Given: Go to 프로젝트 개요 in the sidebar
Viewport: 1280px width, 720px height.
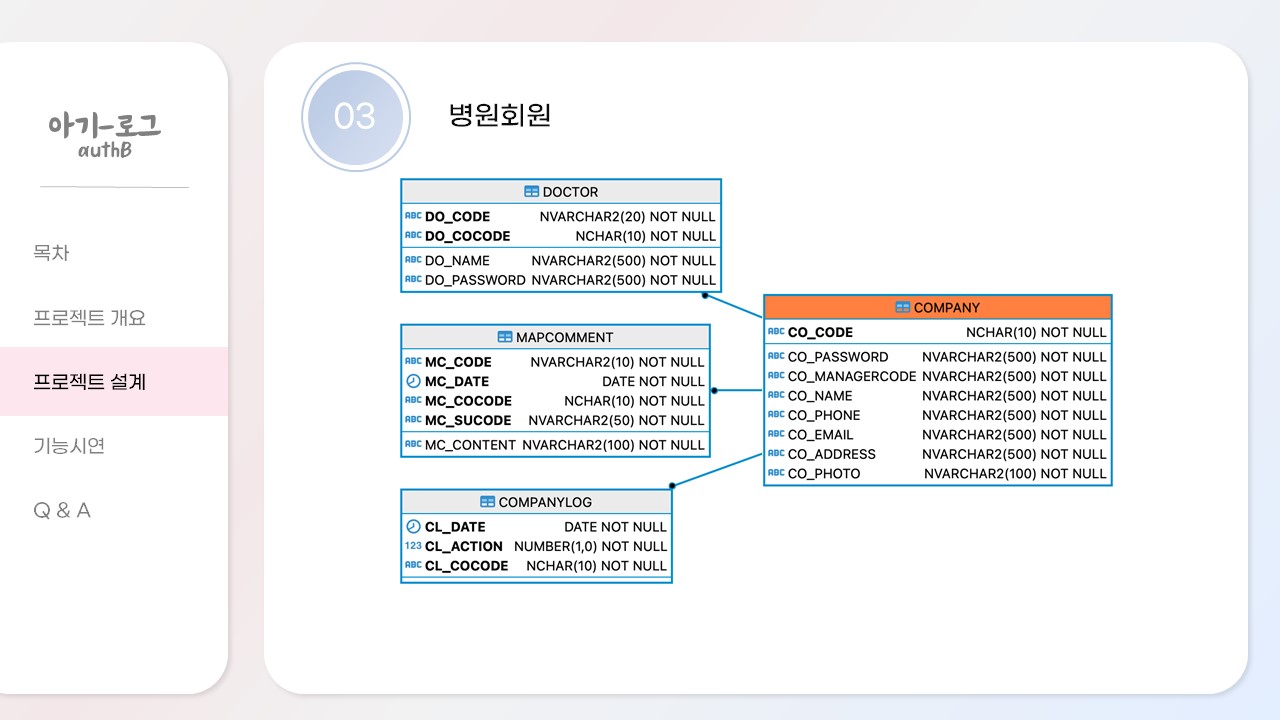Looking at the screenshot, I should click(89, 318).
